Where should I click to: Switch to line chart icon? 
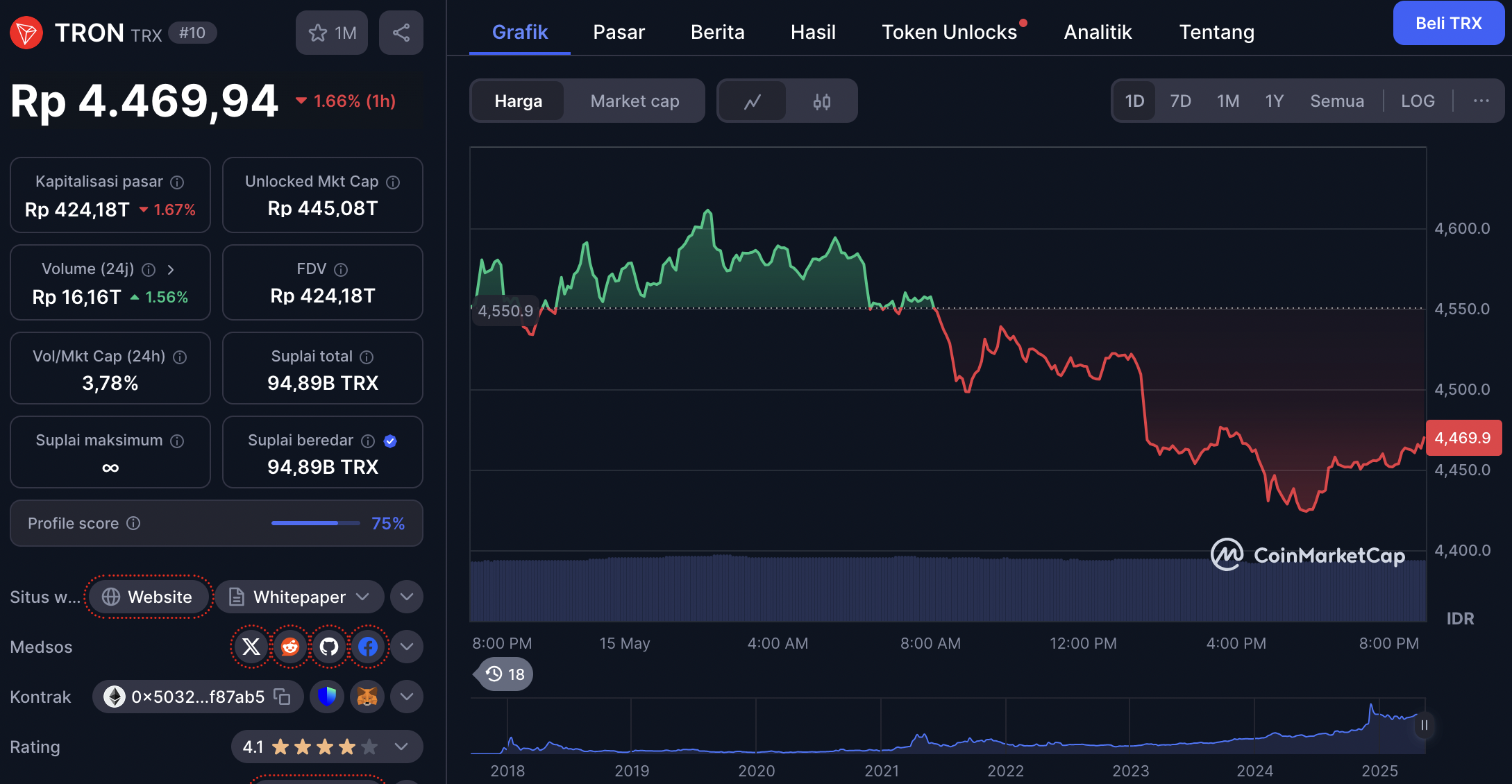click(753, 101)
